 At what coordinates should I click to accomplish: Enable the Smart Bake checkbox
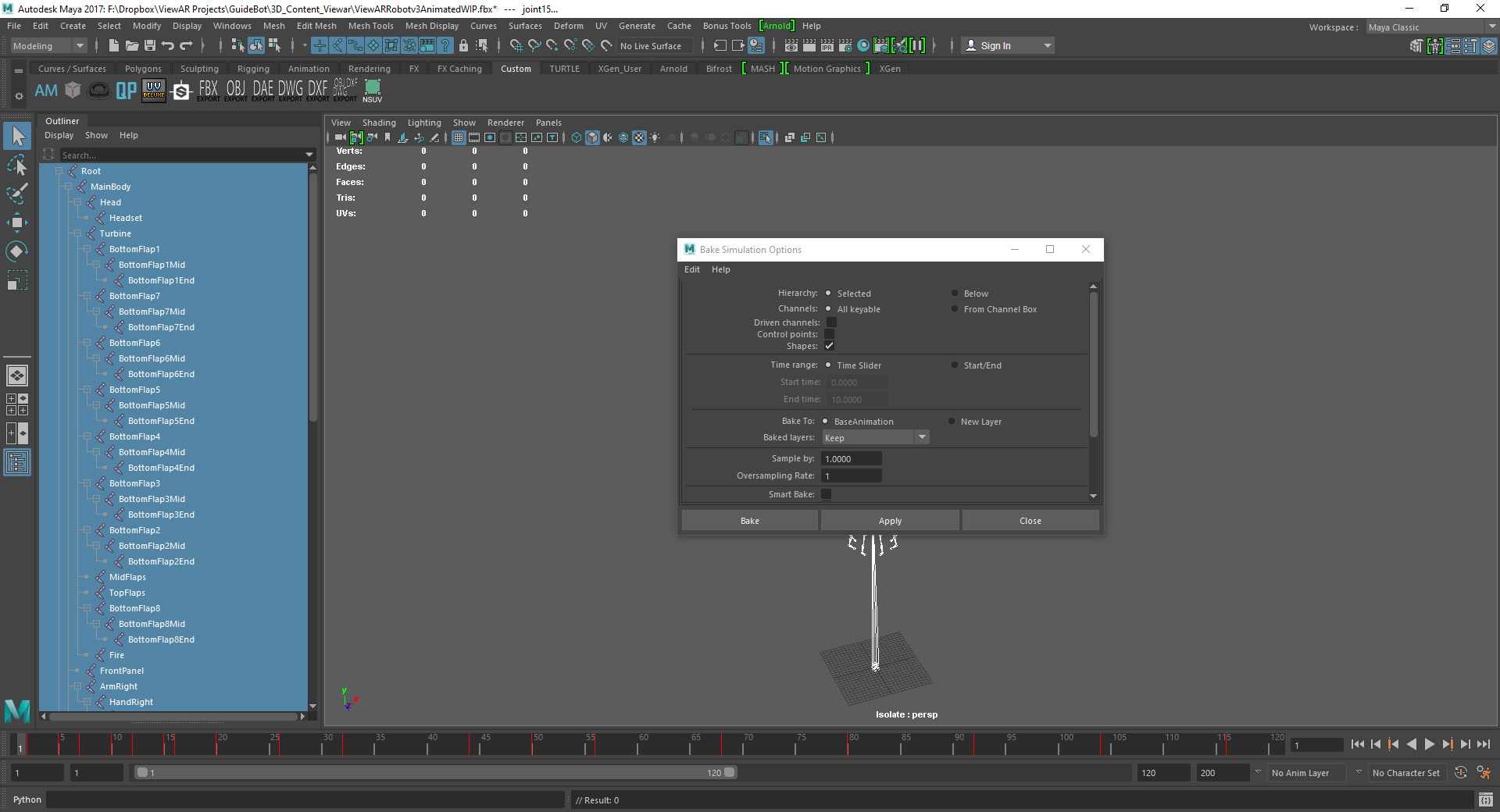pos(827,494)
